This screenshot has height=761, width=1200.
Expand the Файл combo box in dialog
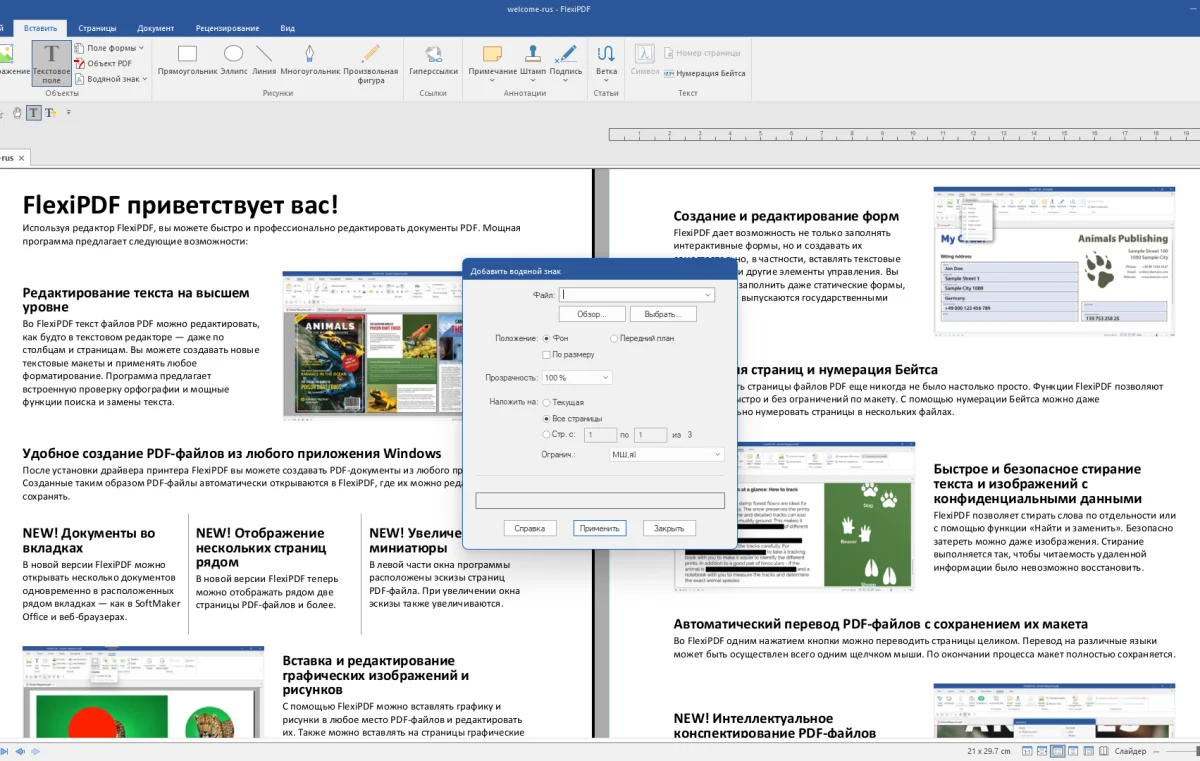tap(708, 295)
